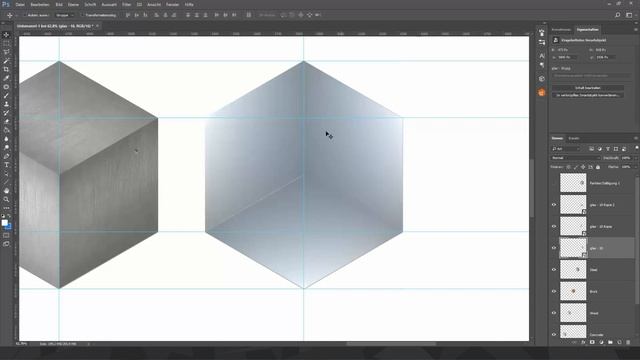The height and width of the screenshot is (360, 640).
Task: Open the Gruppe dropdown in options bar
Action: [x=64, y=15]
